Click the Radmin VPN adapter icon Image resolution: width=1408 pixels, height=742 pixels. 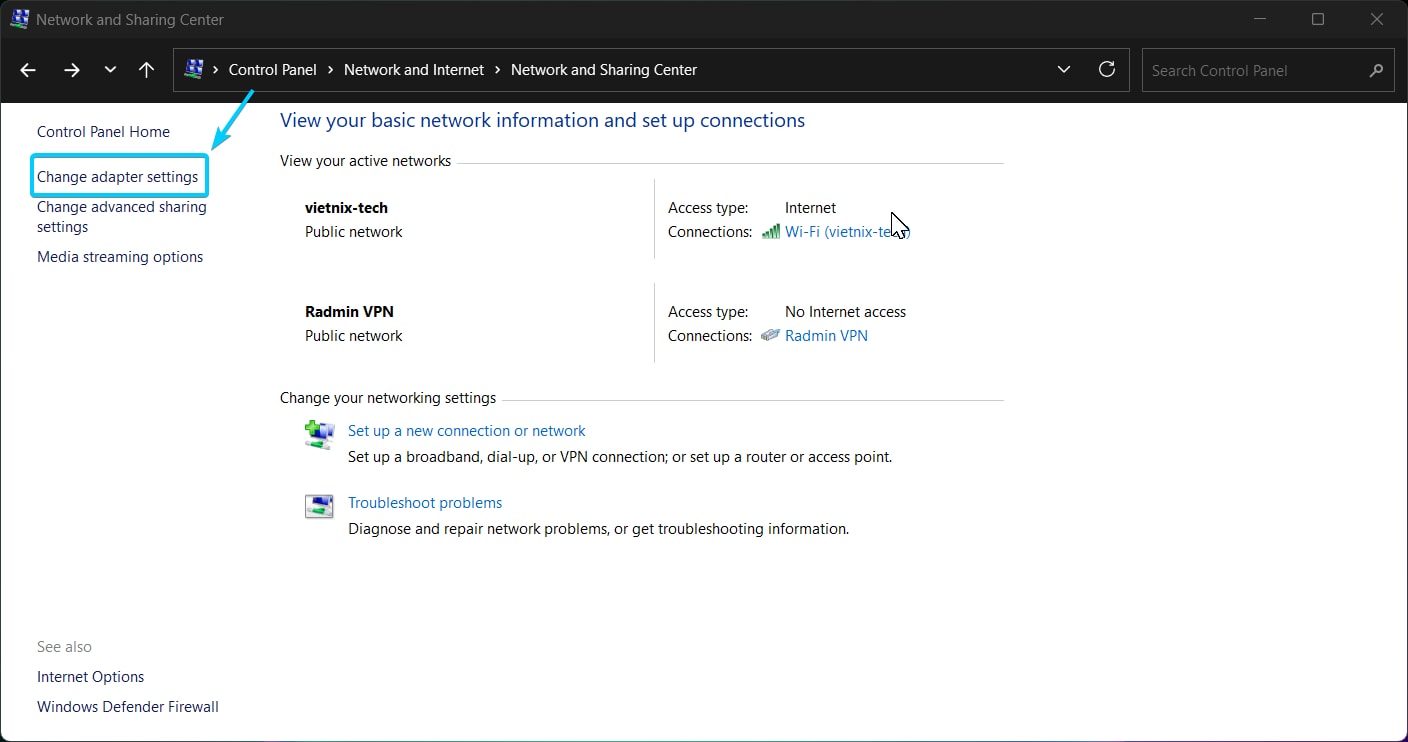point(770,336)
